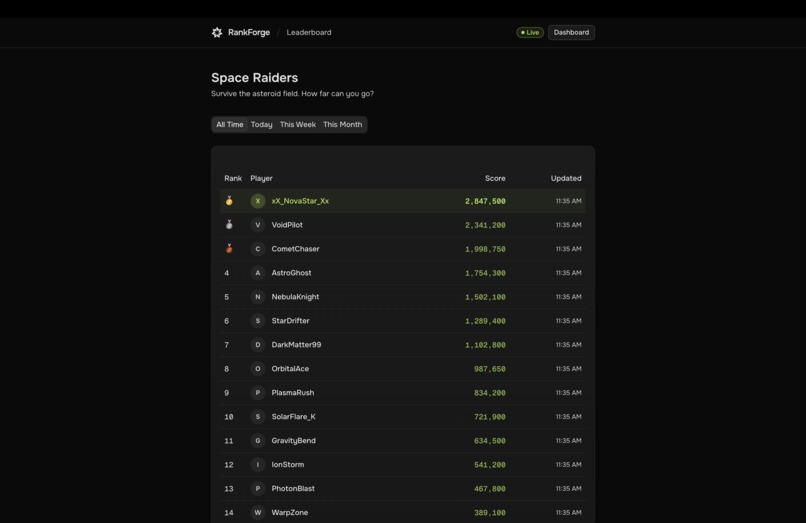Click AstroGhost's A avatar icon
Screen dimensions: 806x523
click(x=258, y=273)
